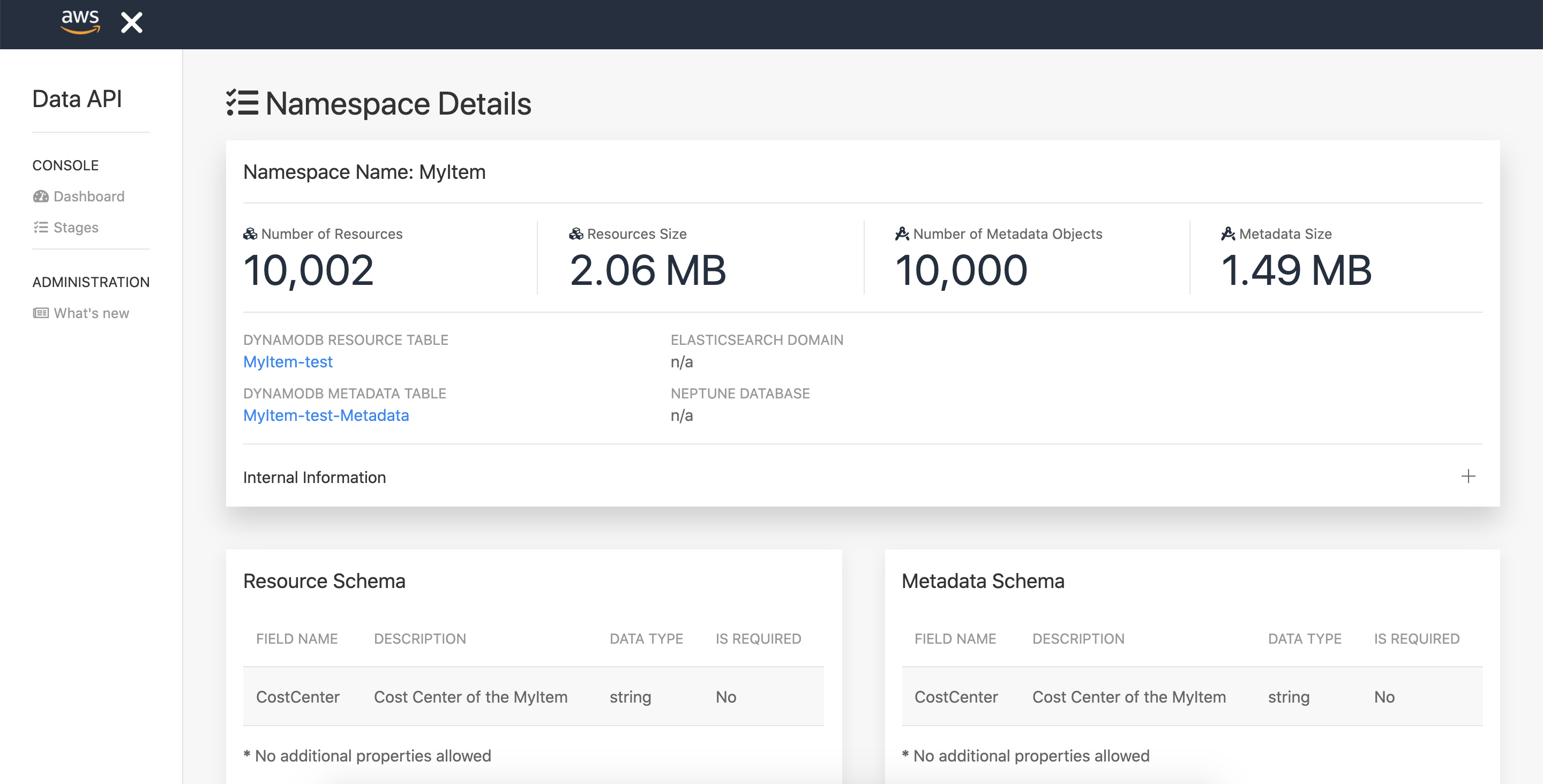Viewport: 1543px width, 784px height.
Task: Click the Stages checklist icon
Action: pos(41,228)
